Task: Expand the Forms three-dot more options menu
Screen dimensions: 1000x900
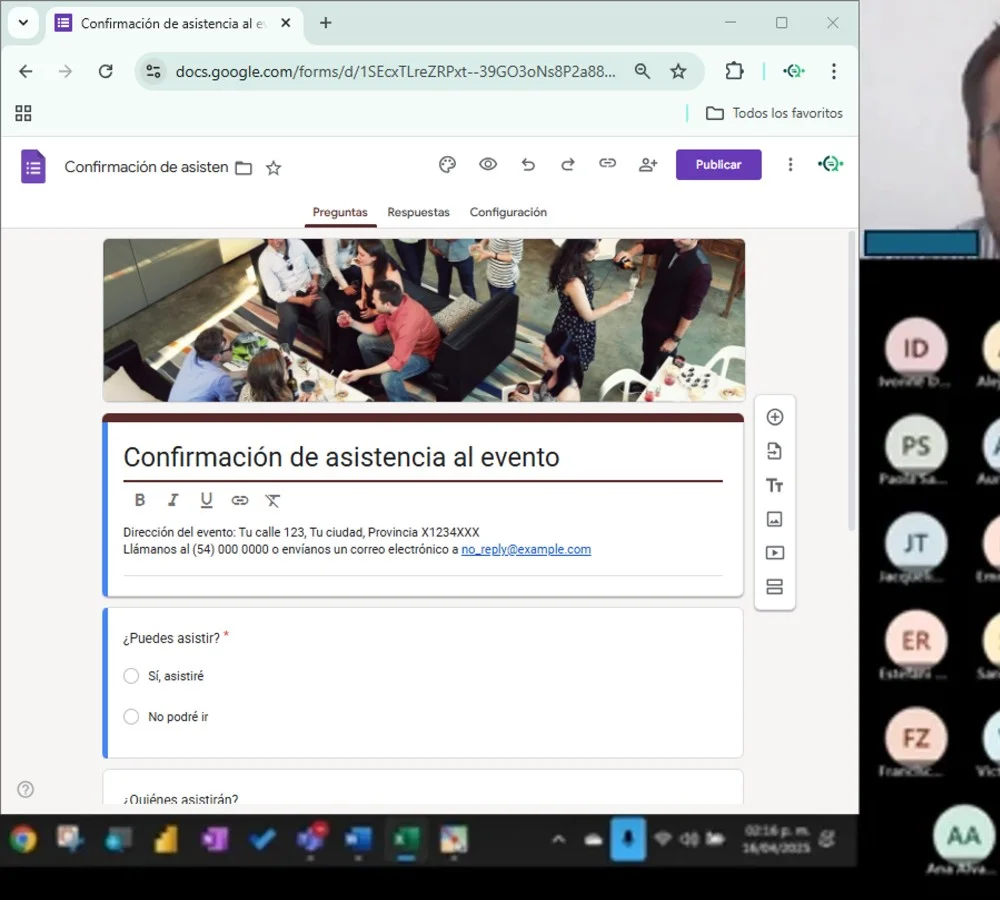Action: point(790,165)
